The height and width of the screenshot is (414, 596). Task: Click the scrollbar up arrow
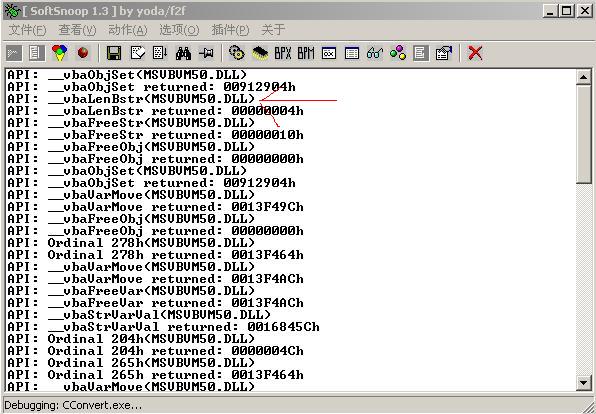coord(583,77)
